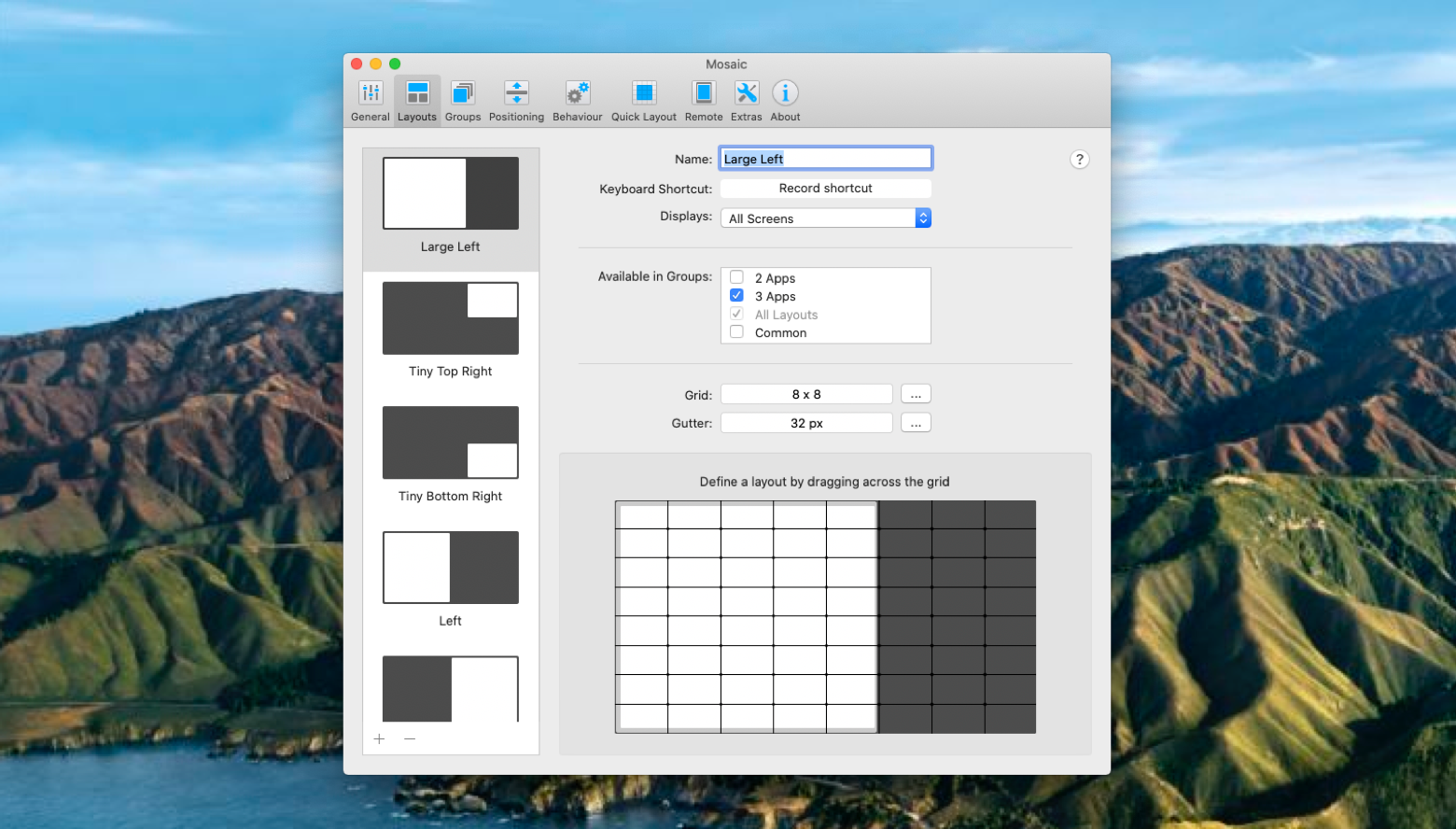Open the Grid size options with ellipsis button

click(x=916, y=393)
